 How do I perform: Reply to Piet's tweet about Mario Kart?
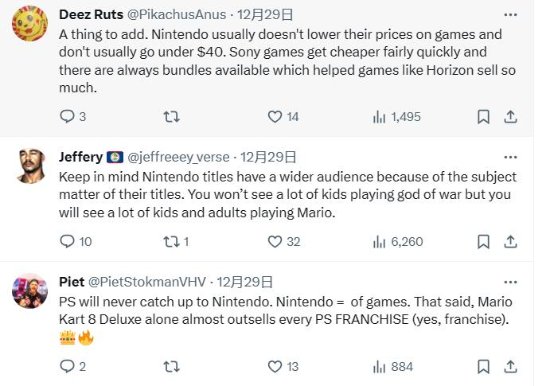coord(73,366)
